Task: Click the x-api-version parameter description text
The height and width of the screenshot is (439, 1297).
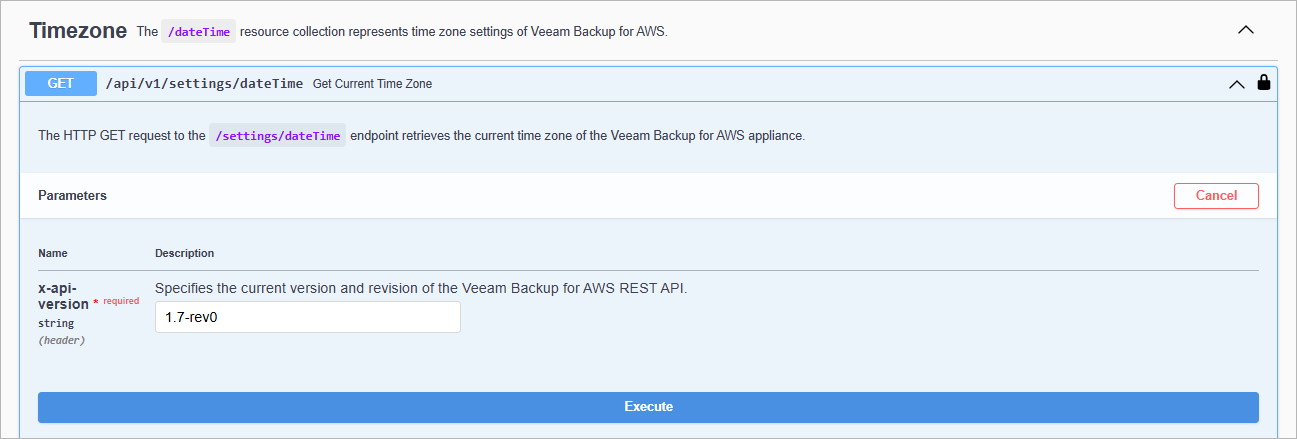Action: pyautogui.click(x=421, y=288)
